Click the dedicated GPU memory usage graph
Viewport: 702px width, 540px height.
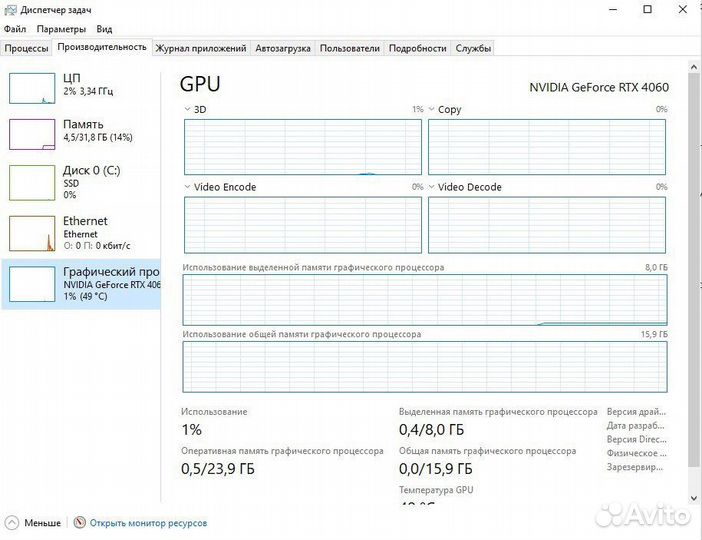pos(425,300)
